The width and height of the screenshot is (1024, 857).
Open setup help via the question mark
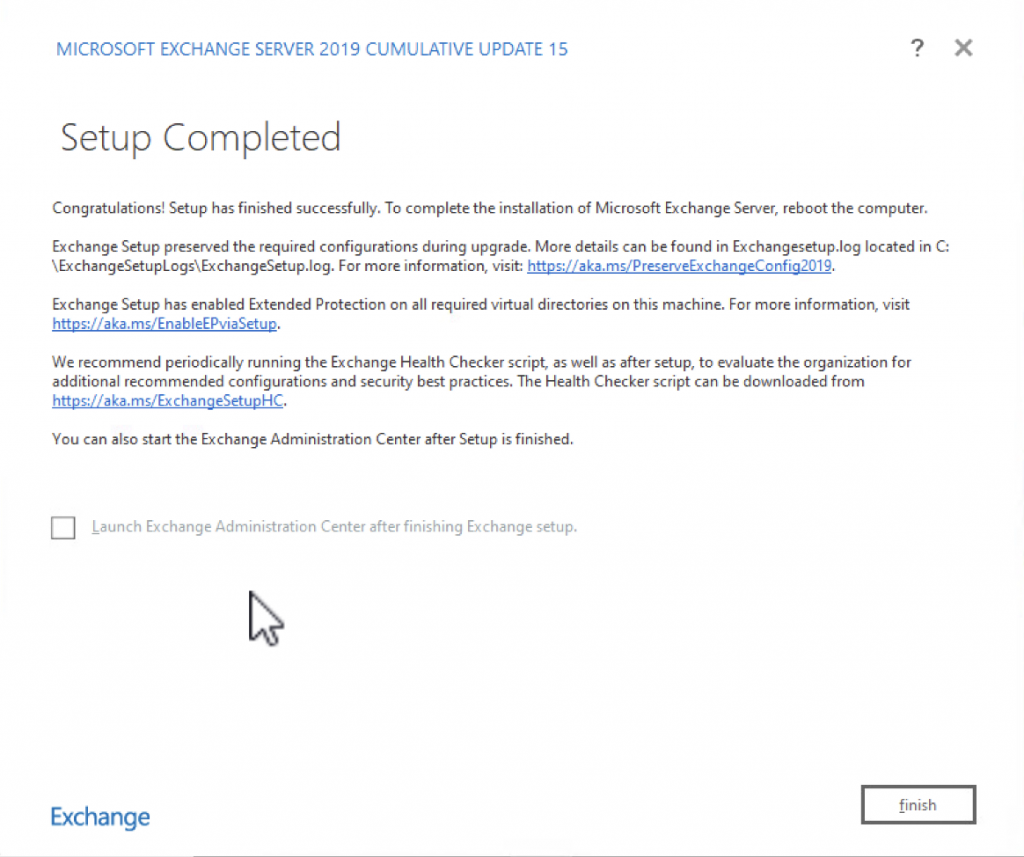pos(917,47)
